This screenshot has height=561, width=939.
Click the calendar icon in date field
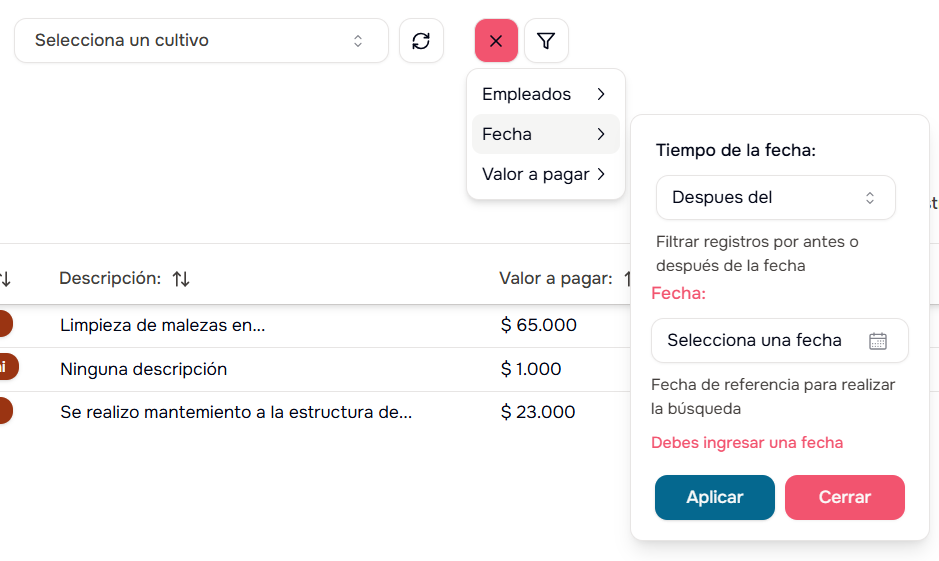click(x=878, y=341)
